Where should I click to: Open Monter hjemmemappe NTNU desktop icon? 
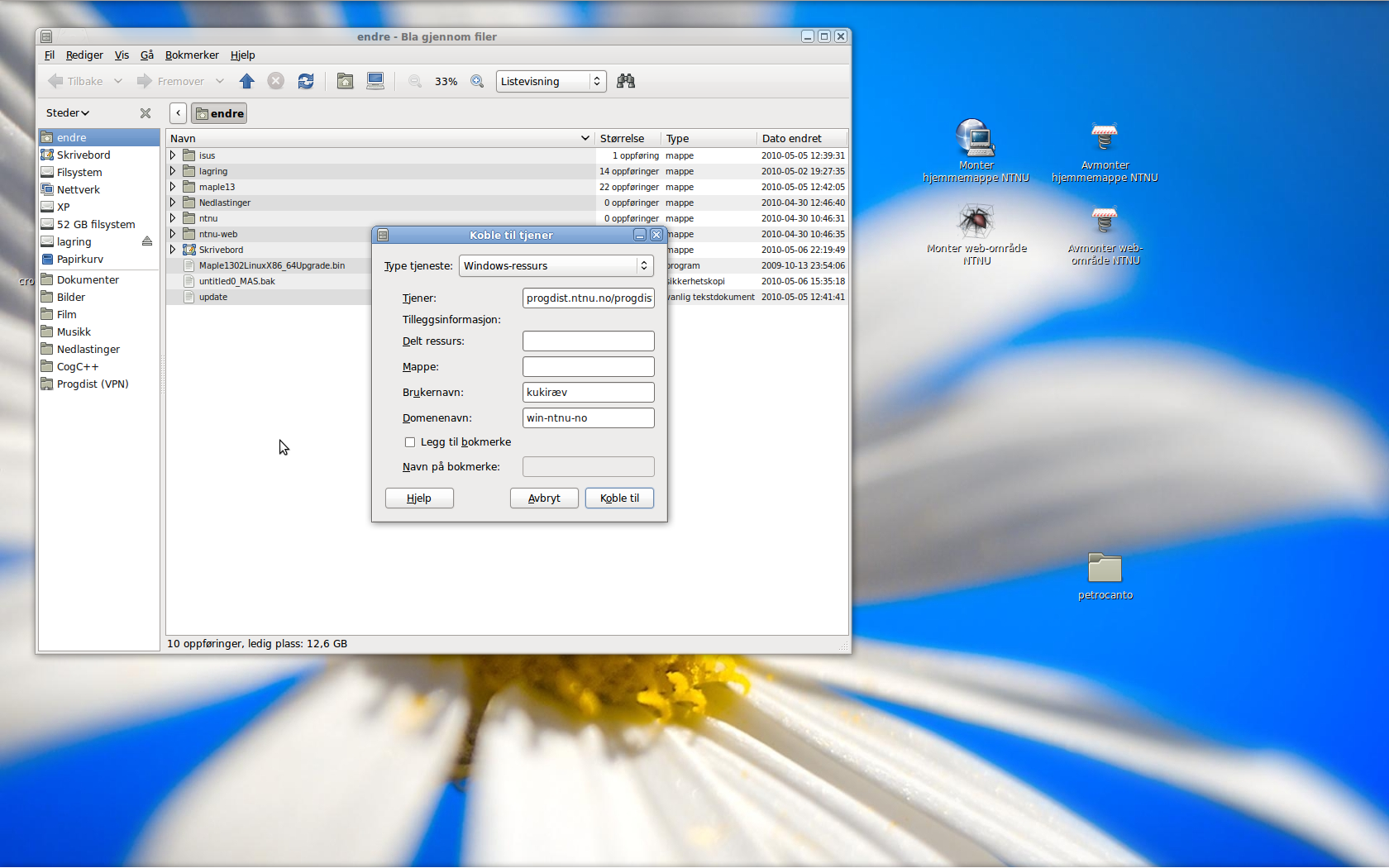[976, 150]
